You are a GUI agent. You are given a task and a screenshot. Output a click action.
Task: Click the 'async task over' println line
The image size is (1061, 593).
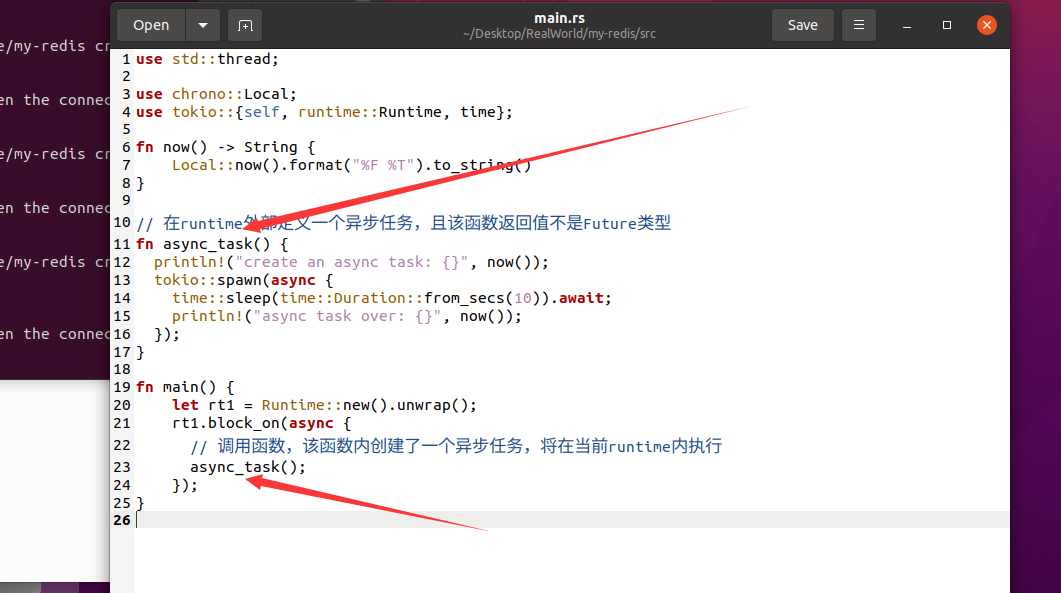[346, 316]
